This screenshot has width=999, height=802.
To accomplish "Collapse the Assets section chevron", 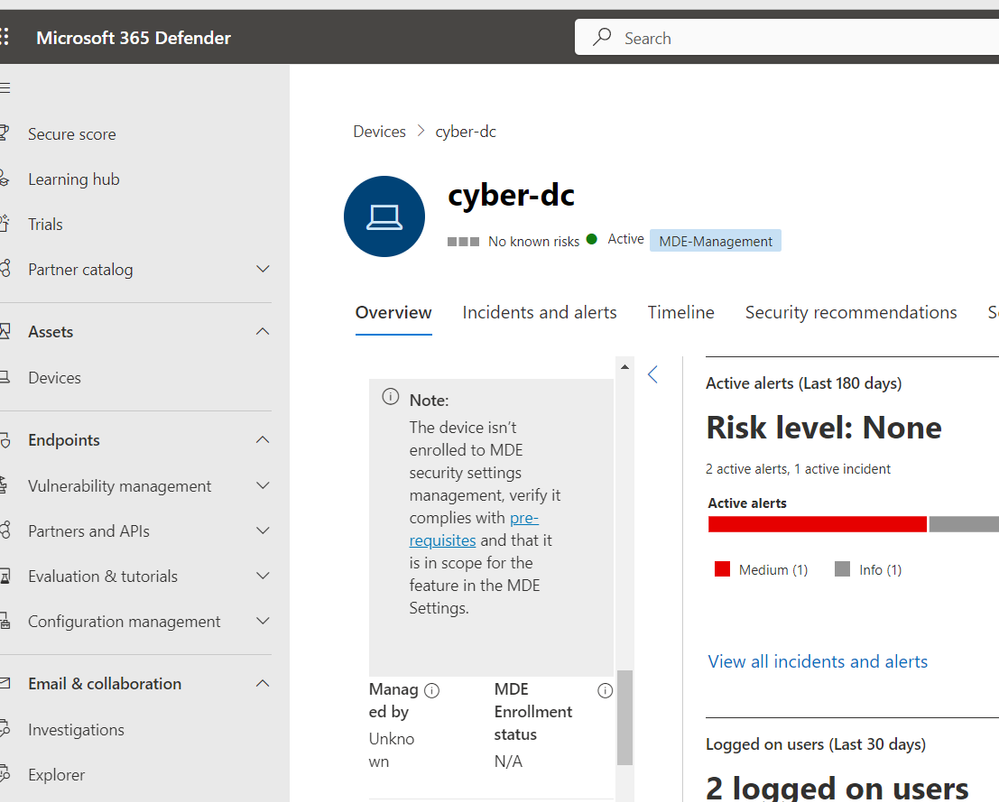I will [x=262, y=331].
